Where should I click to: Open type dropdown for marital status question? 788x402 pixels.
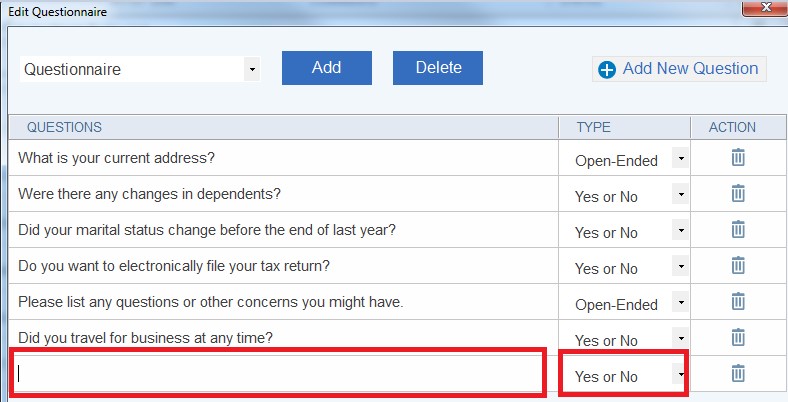click(680, 230)
